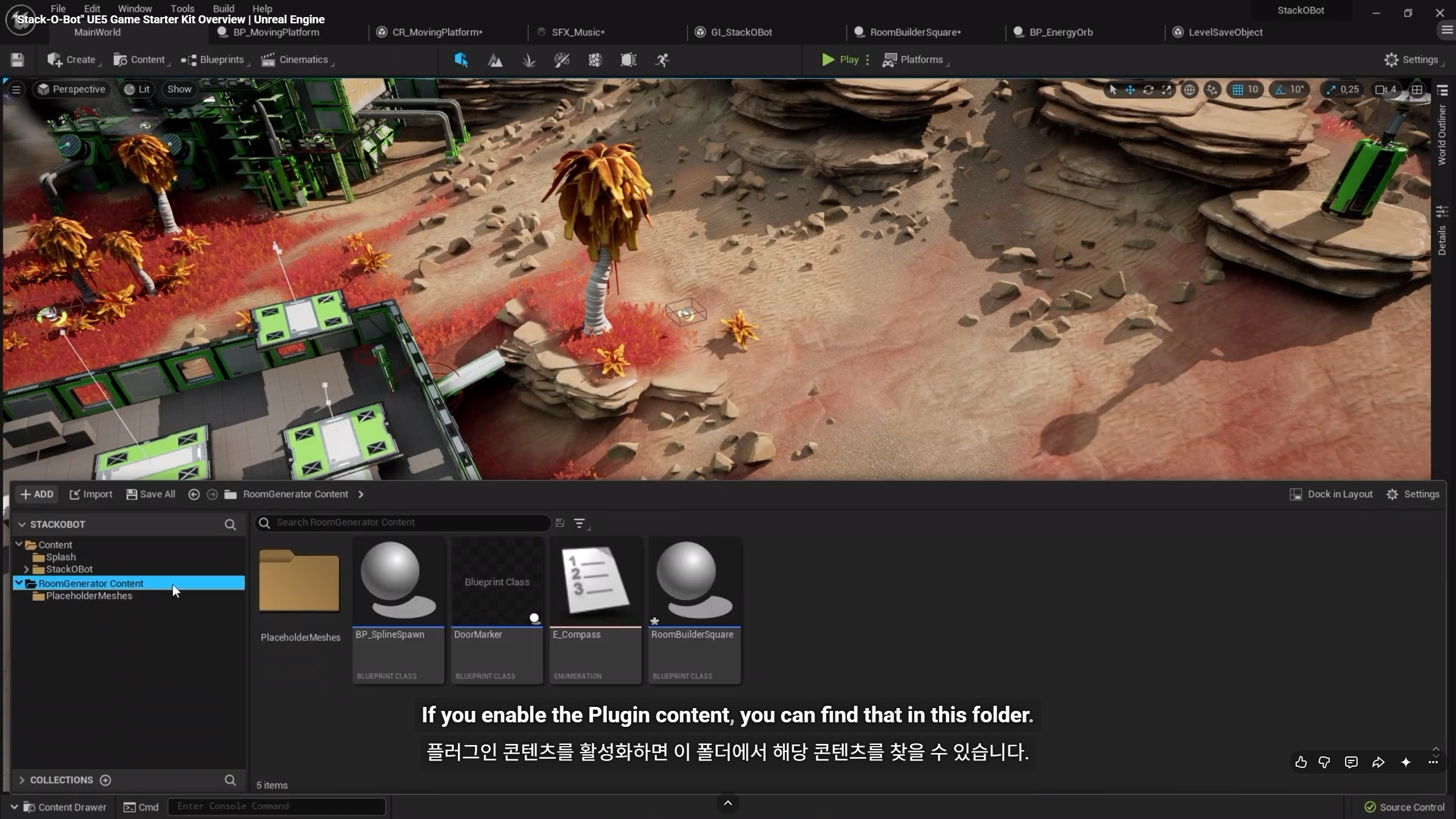Open the Window menu
The image size is (1456, 819).
(x=135, y=9)
